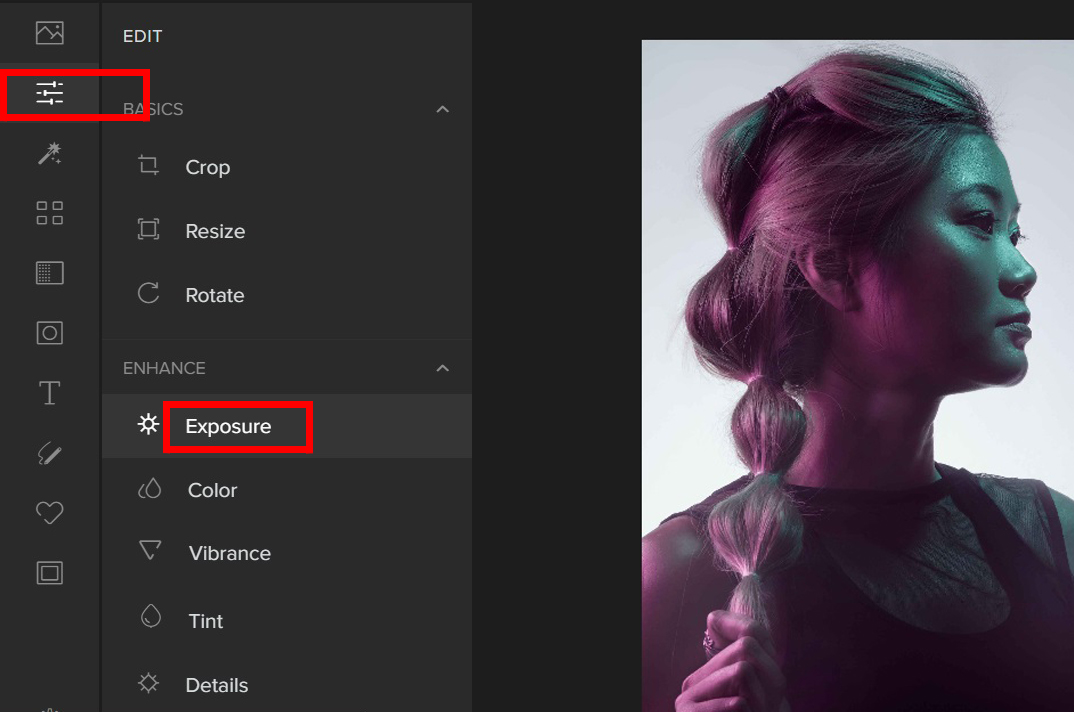Open the Frames circle-in-square sidebar icon
1074x712 pixels.
click(49, 333)
